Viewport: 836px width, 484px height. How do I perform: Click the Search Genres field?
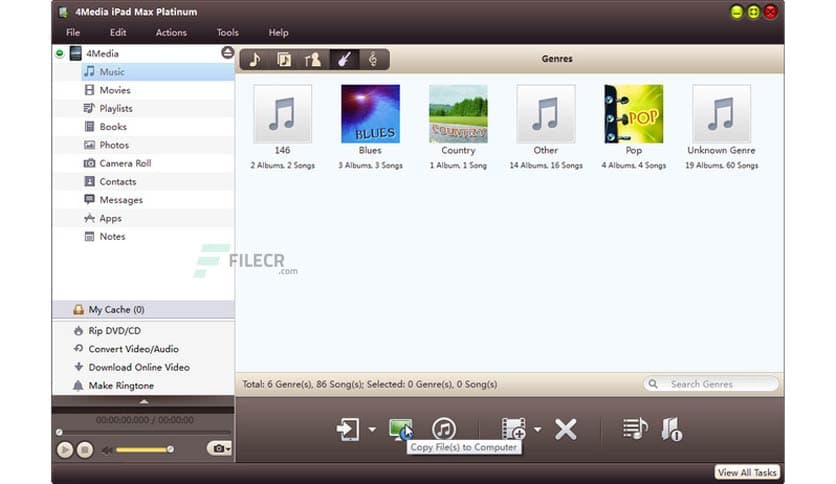coord(710,384)
